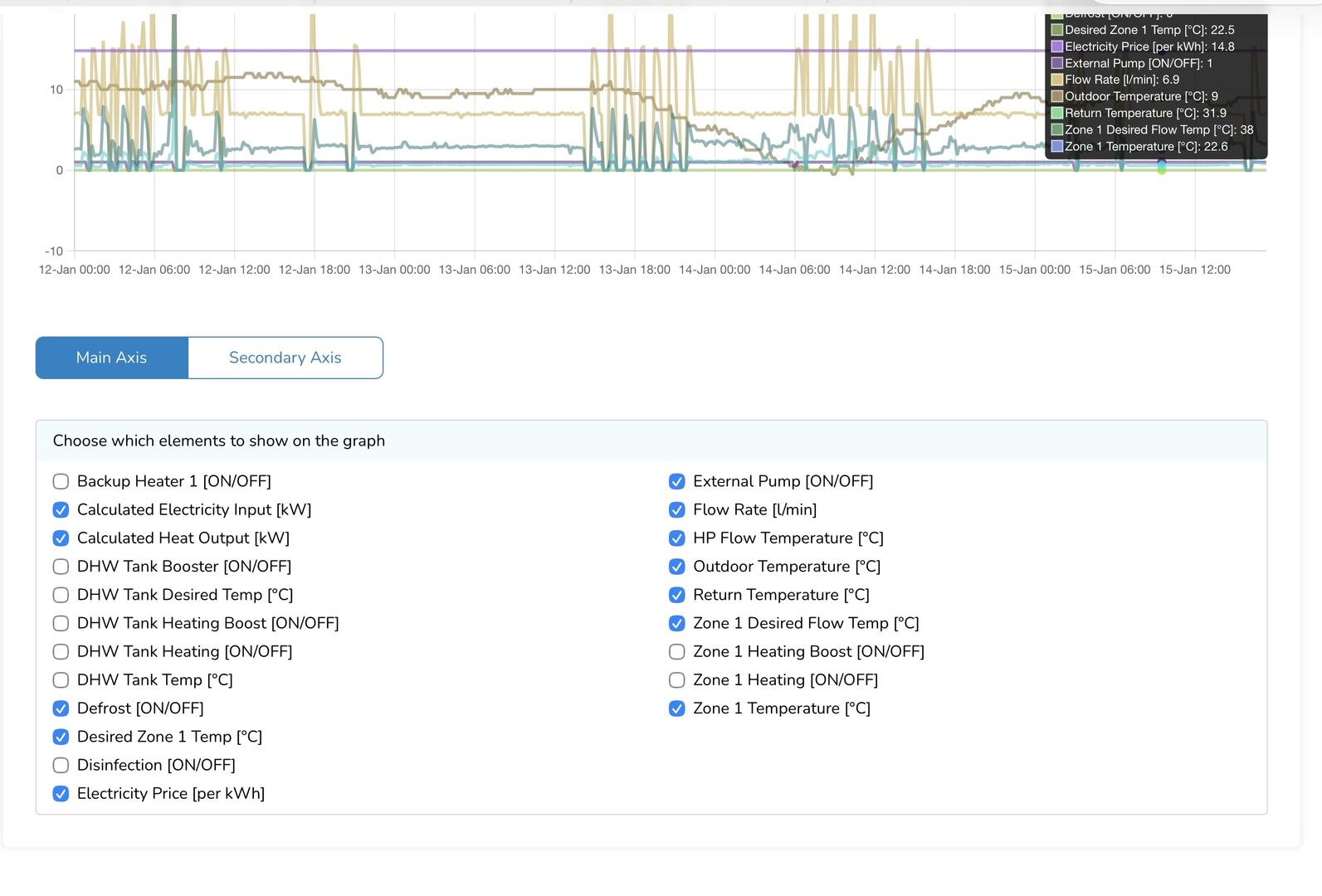Enable the Backup Heater 1 checkbox

pyautogui.click(x=61, y=481)
